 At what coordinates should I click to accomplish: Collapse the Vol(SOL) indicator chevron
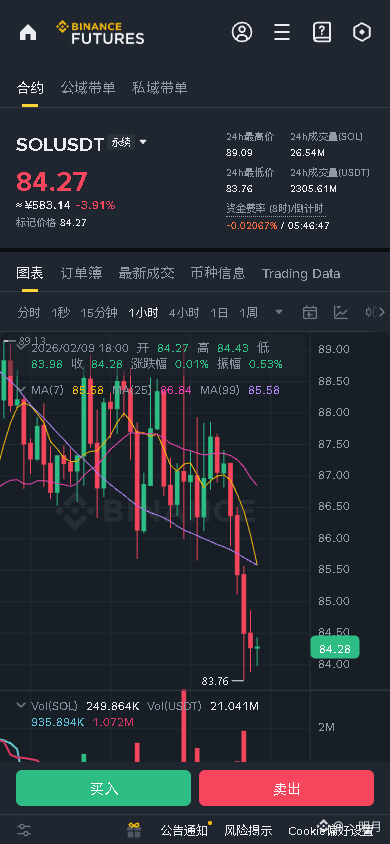pos(21,705)
